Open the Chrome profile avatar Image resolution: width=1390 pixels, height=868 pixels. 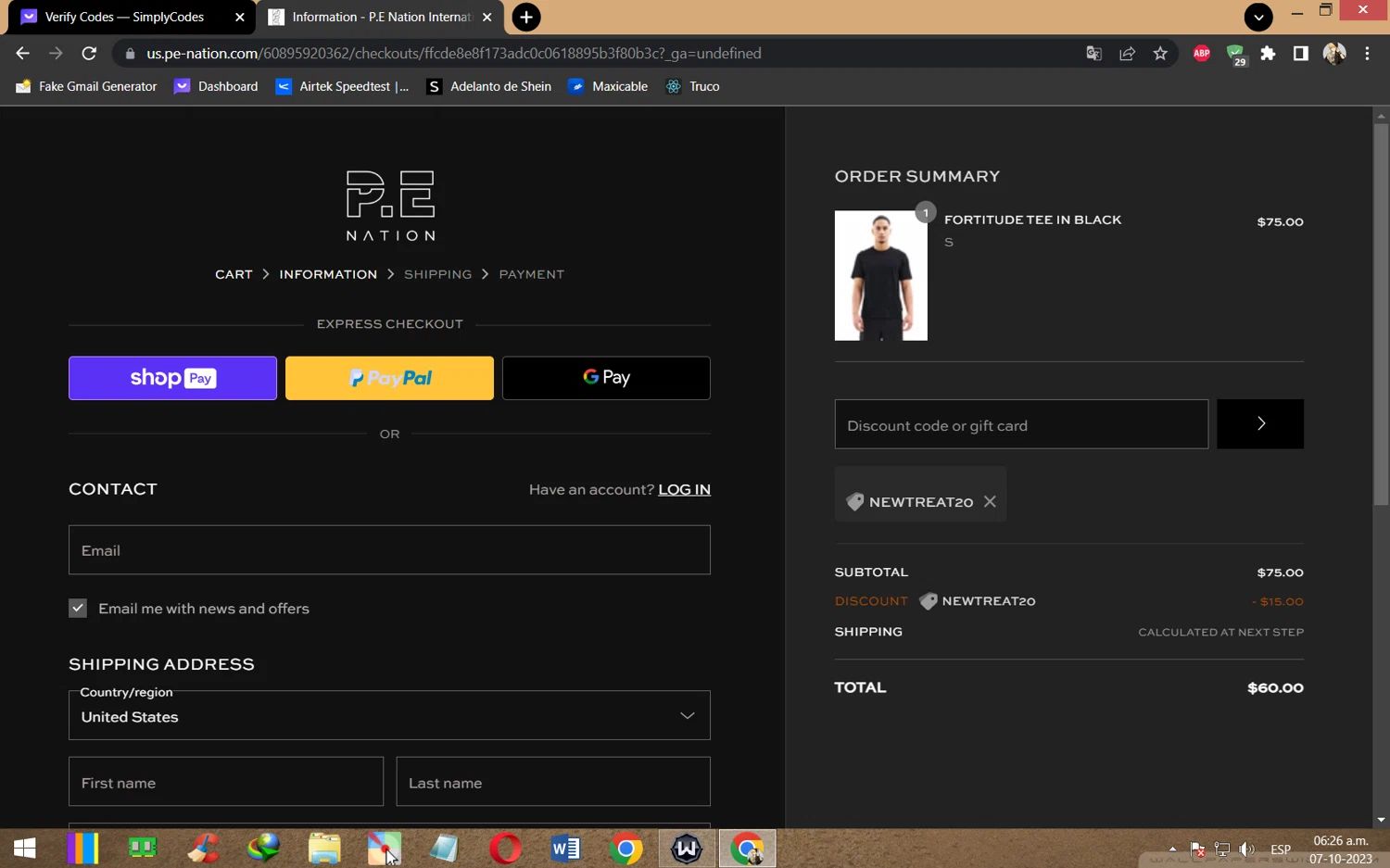[x=1334, y=54]
